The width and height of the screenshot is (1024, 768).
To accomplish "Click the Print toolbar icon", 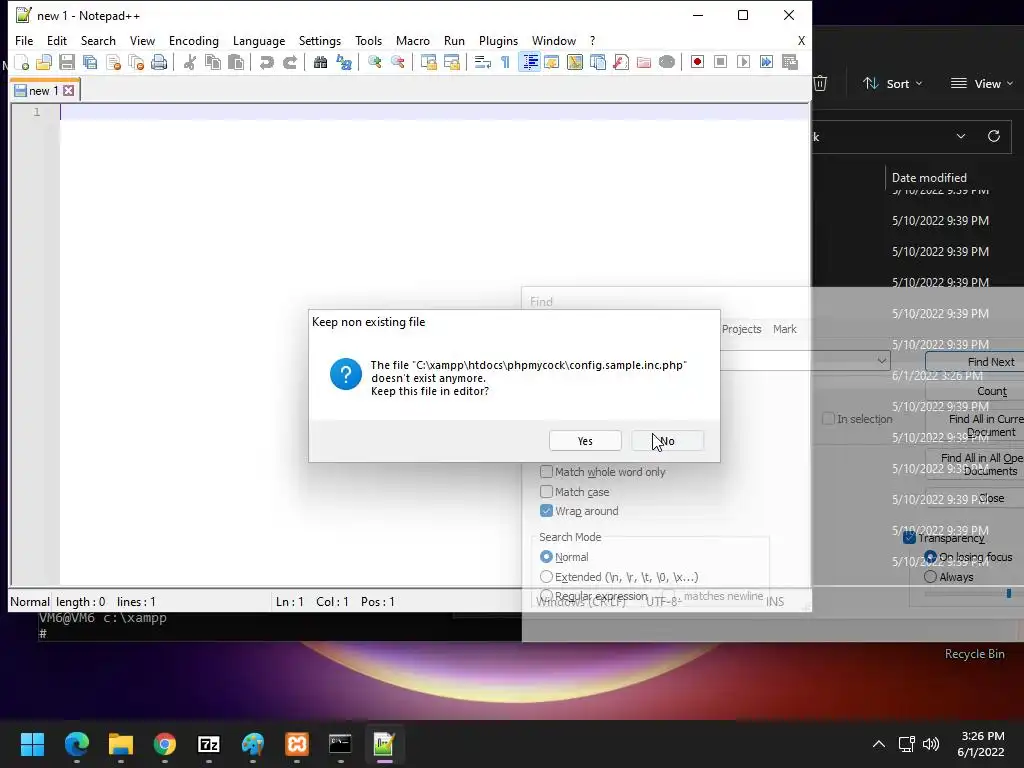I will (x=159, y=62).
